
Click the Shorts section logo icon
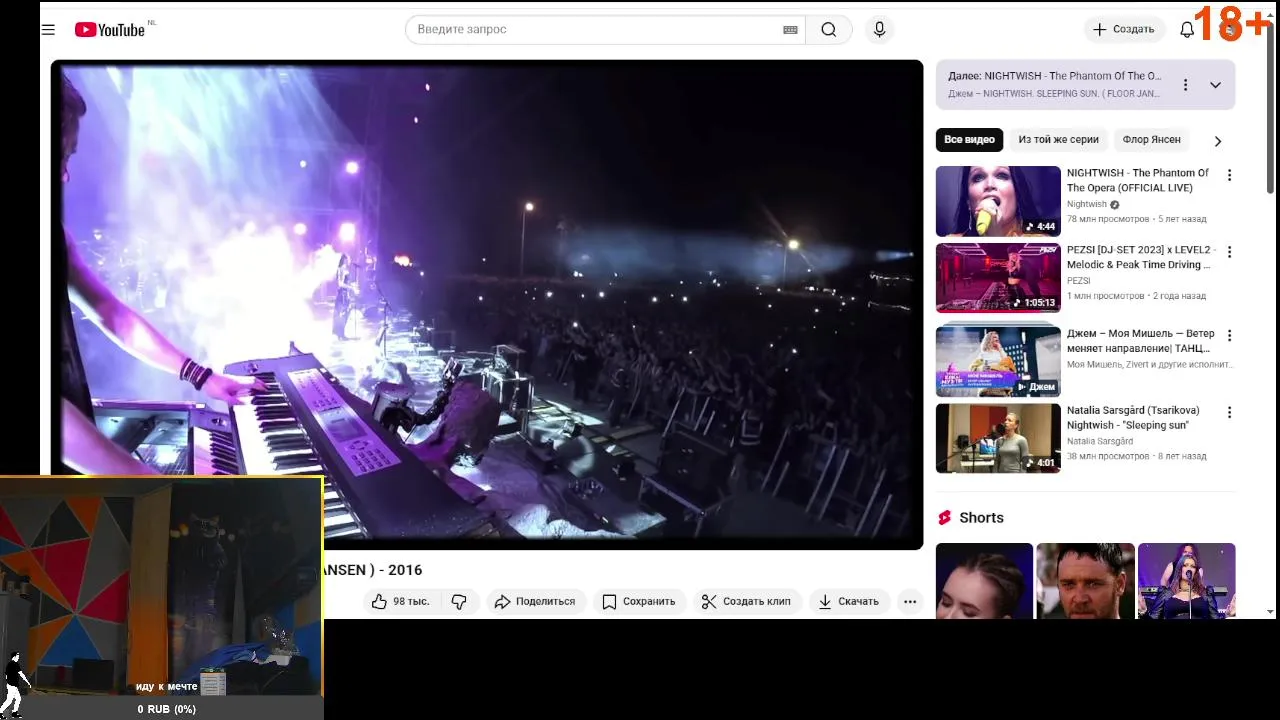point(944,518)
